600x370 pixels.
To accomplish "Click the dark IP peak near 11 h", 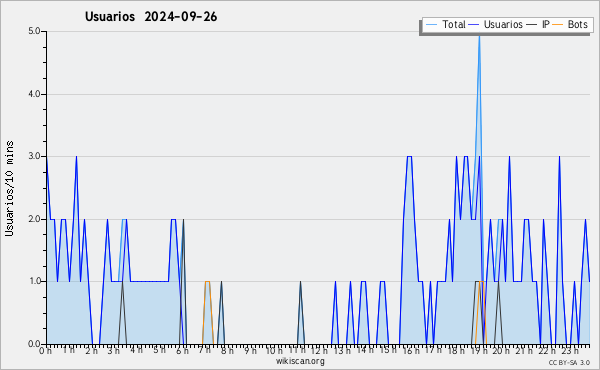I will point(301,282).
